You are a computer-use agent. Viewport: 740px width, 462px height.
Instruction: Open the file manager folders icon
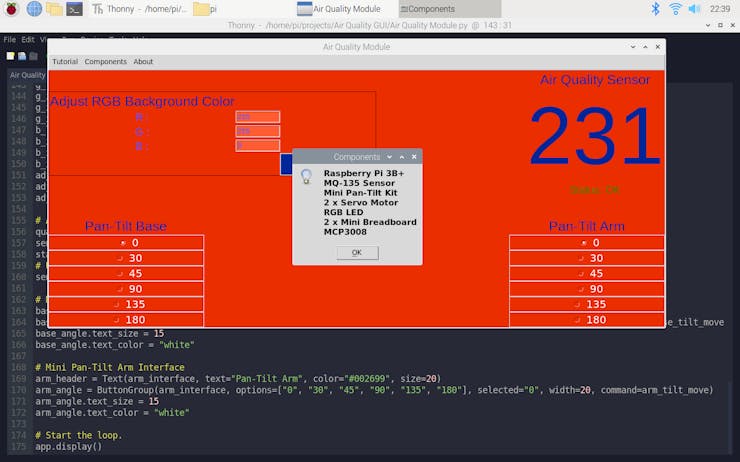tap(54, 8)
